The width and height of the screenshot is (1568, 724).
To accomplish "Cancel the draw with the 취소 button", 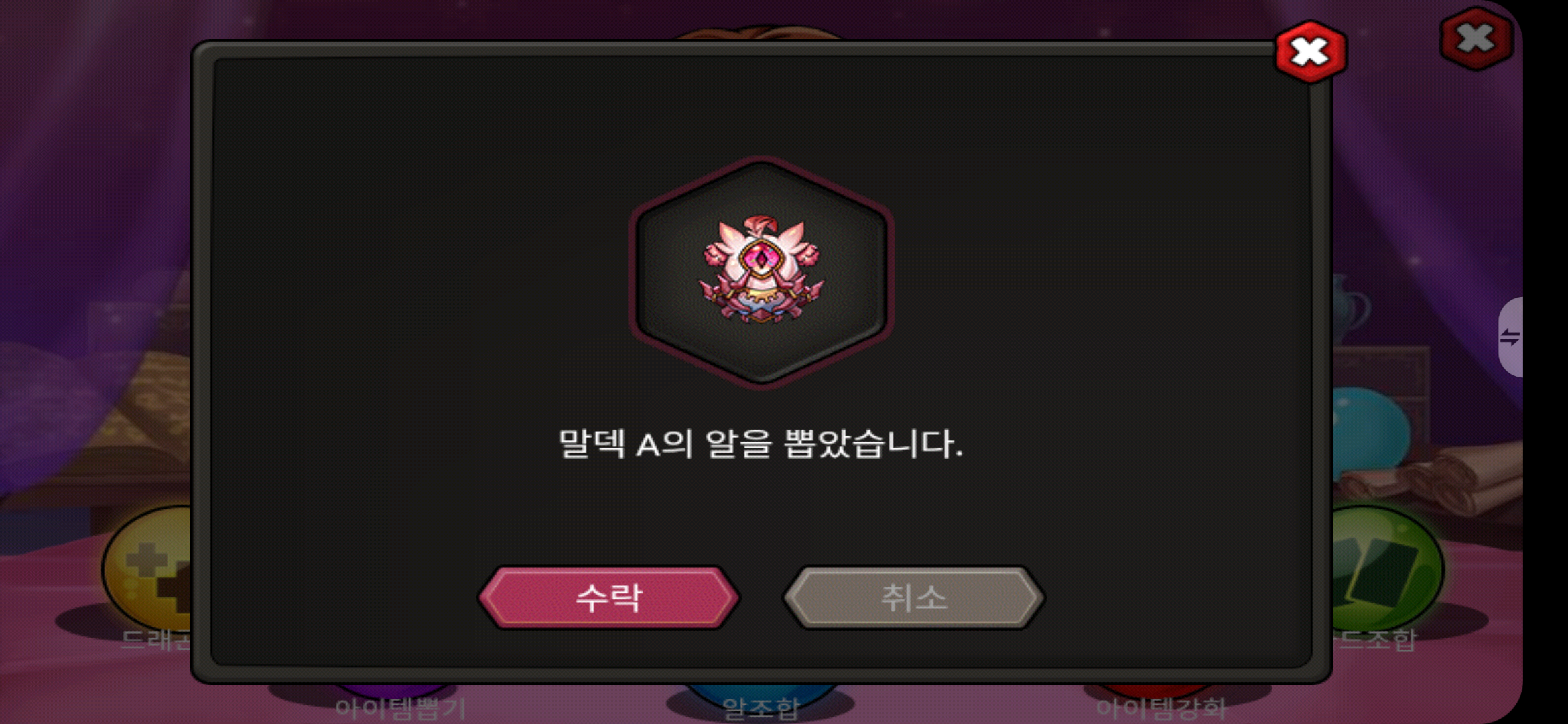I will [913, 597].
